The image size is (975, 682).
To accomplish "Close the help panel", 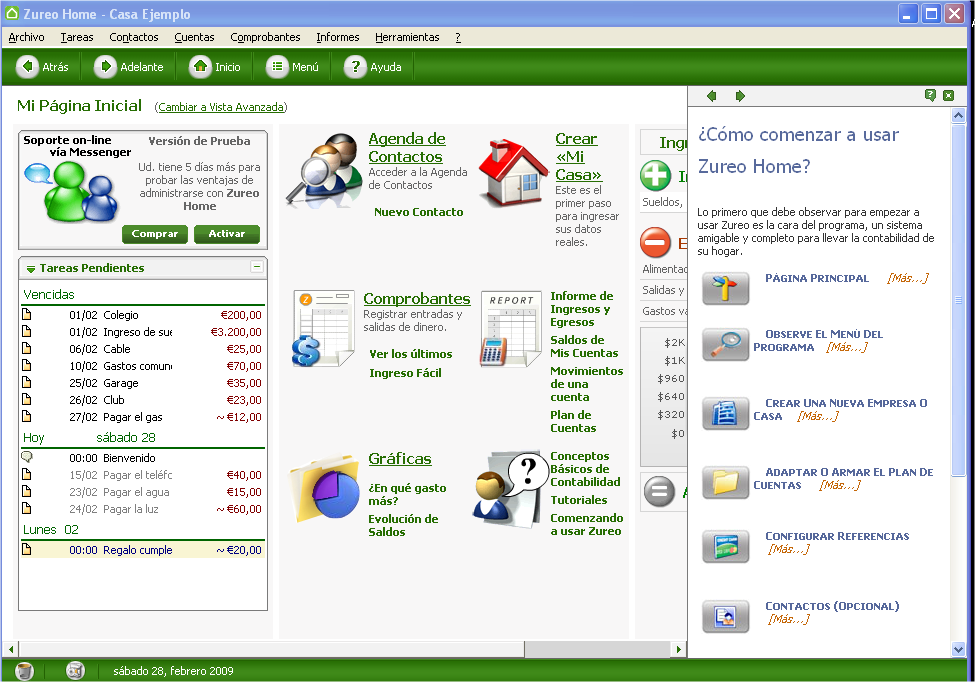I will click(x=948, y=95).
